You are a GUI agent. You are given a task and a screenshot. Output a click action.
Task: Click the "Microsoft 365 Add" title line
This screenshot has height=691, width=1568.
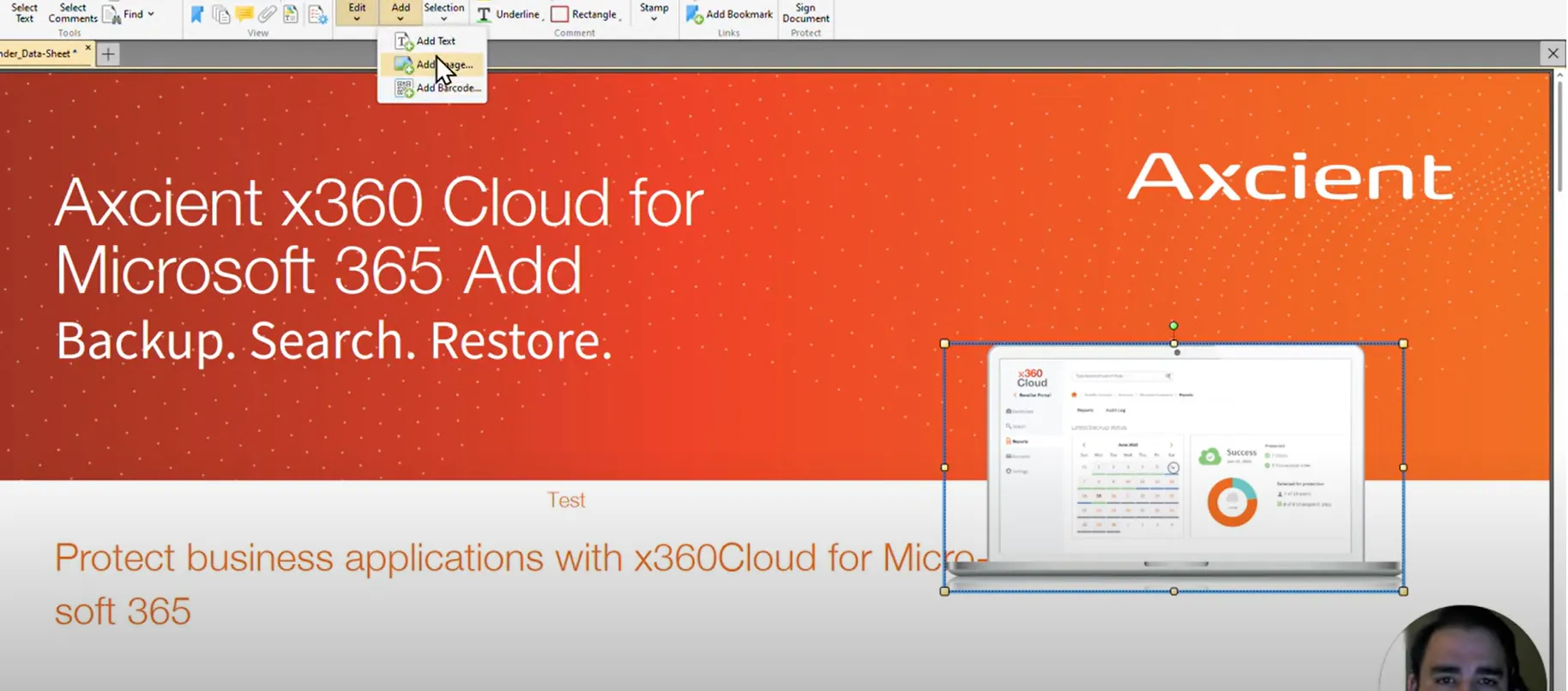click(318, 271)
